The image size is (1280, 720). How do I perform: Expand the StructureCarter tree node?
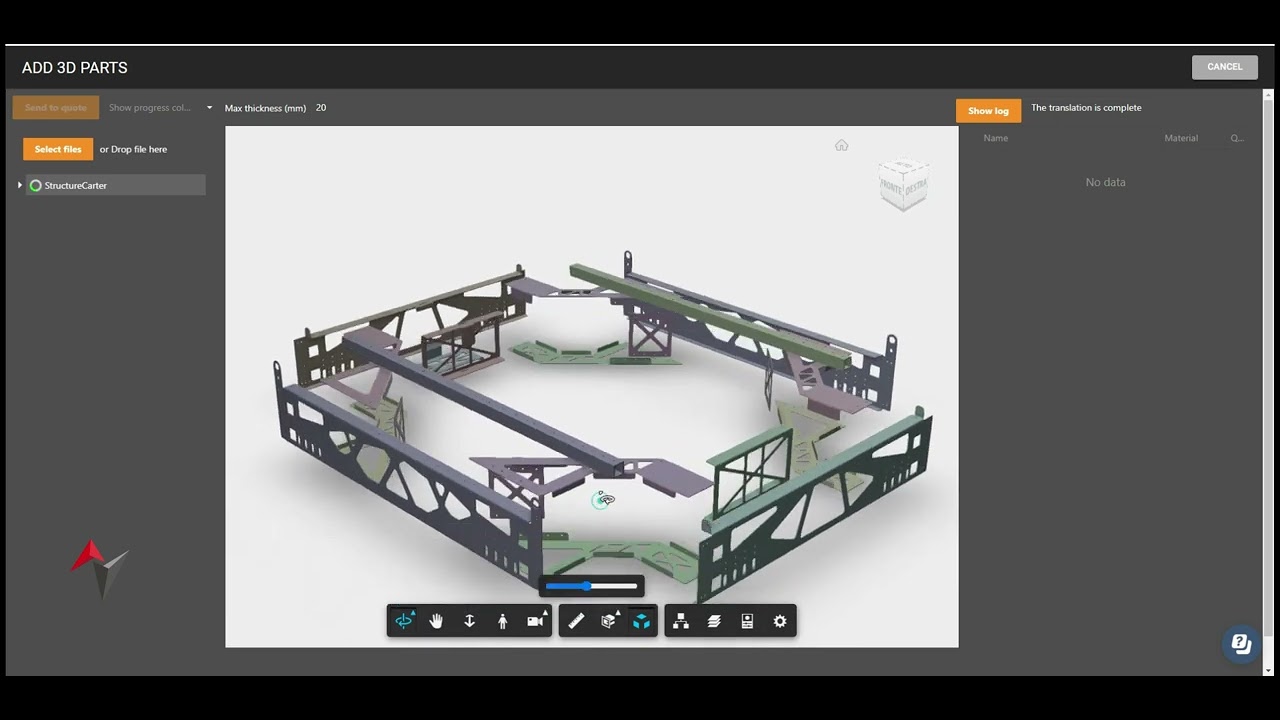coord(20,185)
